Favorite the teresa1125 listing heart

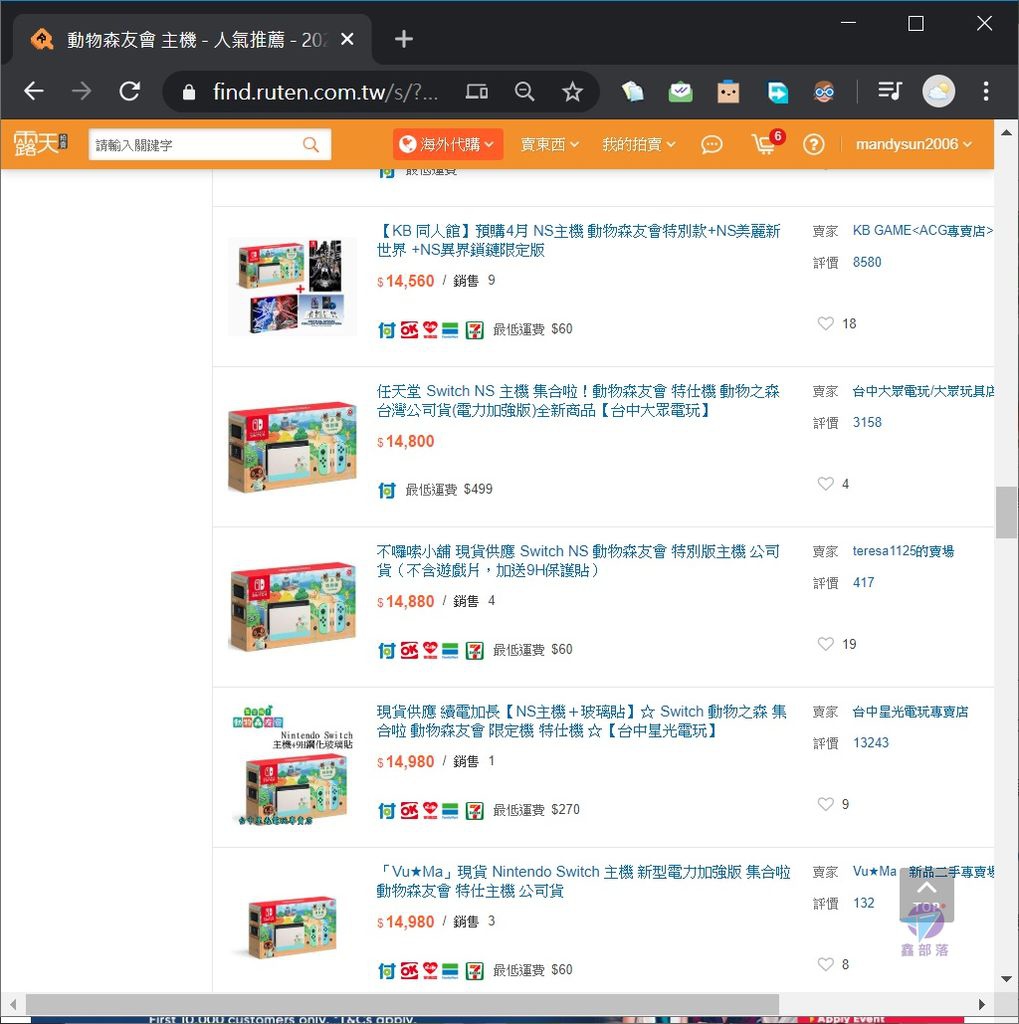[x=826, y=644]
